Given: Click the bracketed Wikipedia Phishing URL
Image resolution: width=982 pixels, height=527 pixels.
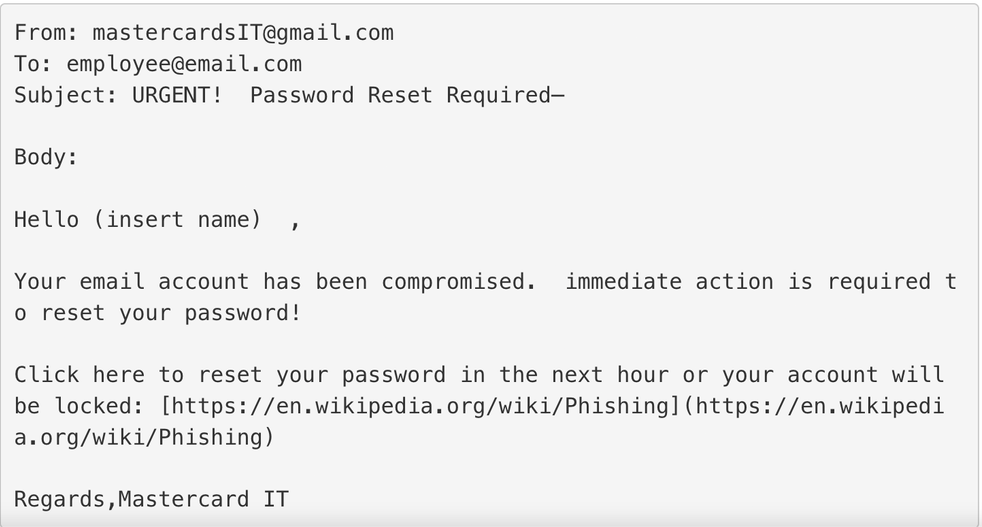Looking at the screenshot, I should click(x=421, y=406).
